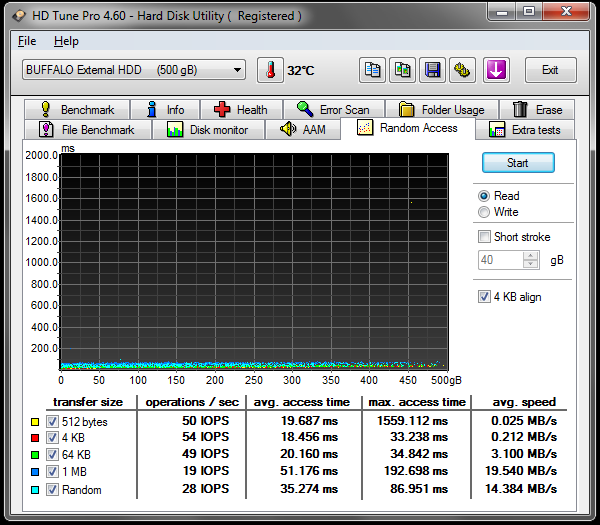The height and width of the screenshot is (525, 600).
Task: Switch to the Folder Usage tab
Action: [x=442, y=110]
